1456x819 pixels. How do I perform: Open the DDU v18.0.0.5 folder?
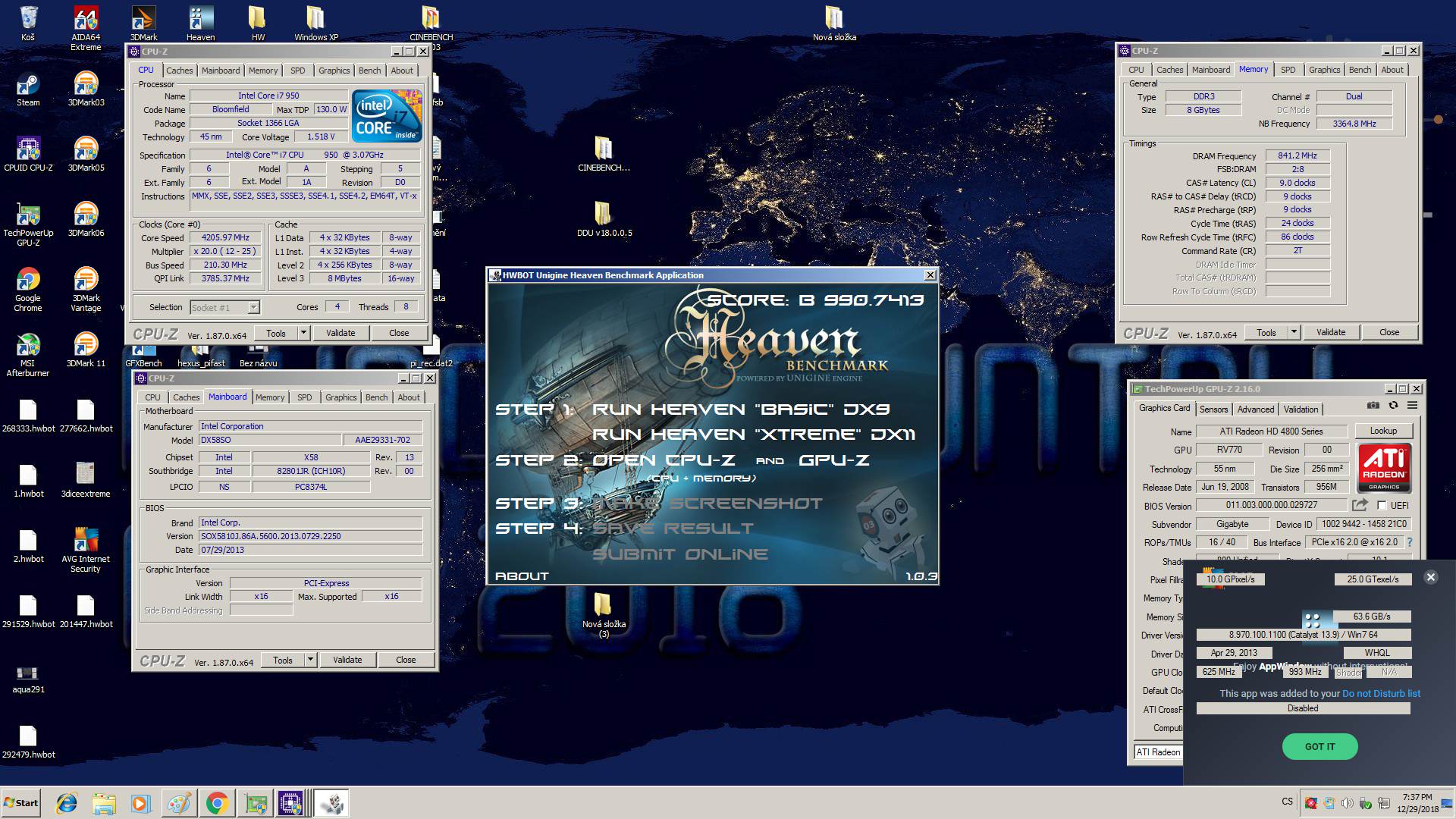pos(604,219)
